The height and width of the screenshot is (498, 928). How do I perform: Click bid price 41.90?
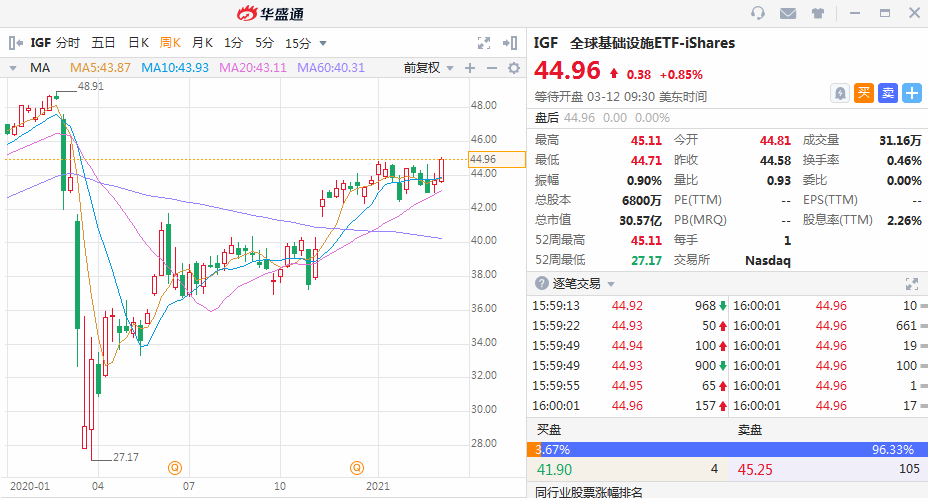[x=555, y=470]
